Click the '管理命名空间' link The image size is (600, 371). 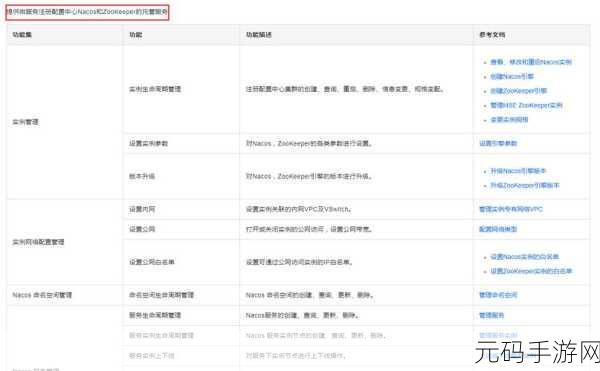click(498, 295)
